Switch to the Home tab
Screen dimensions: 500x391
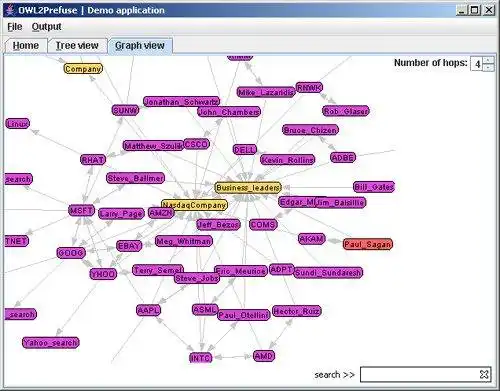tap(26, 46)
